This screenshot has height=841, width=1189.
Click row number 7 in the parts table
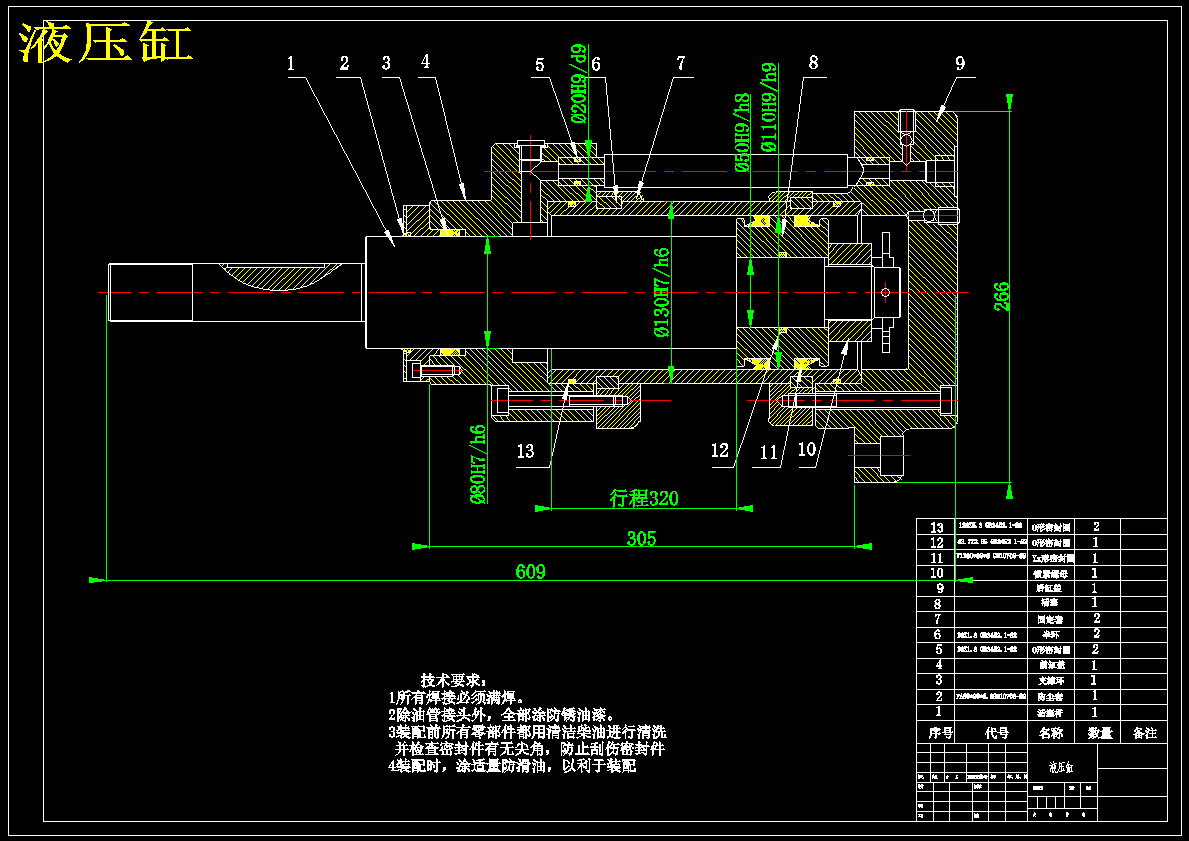pos(938,620)
